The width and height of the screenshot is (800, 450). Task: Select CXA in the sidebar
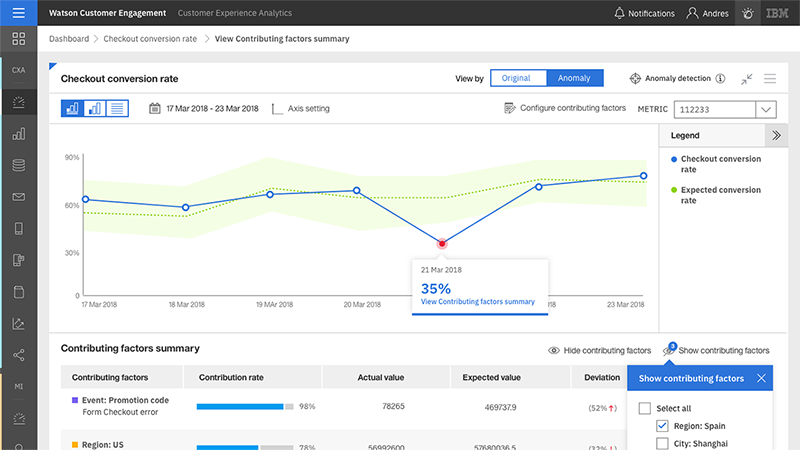pyautogui.click(x=18, y=70)
